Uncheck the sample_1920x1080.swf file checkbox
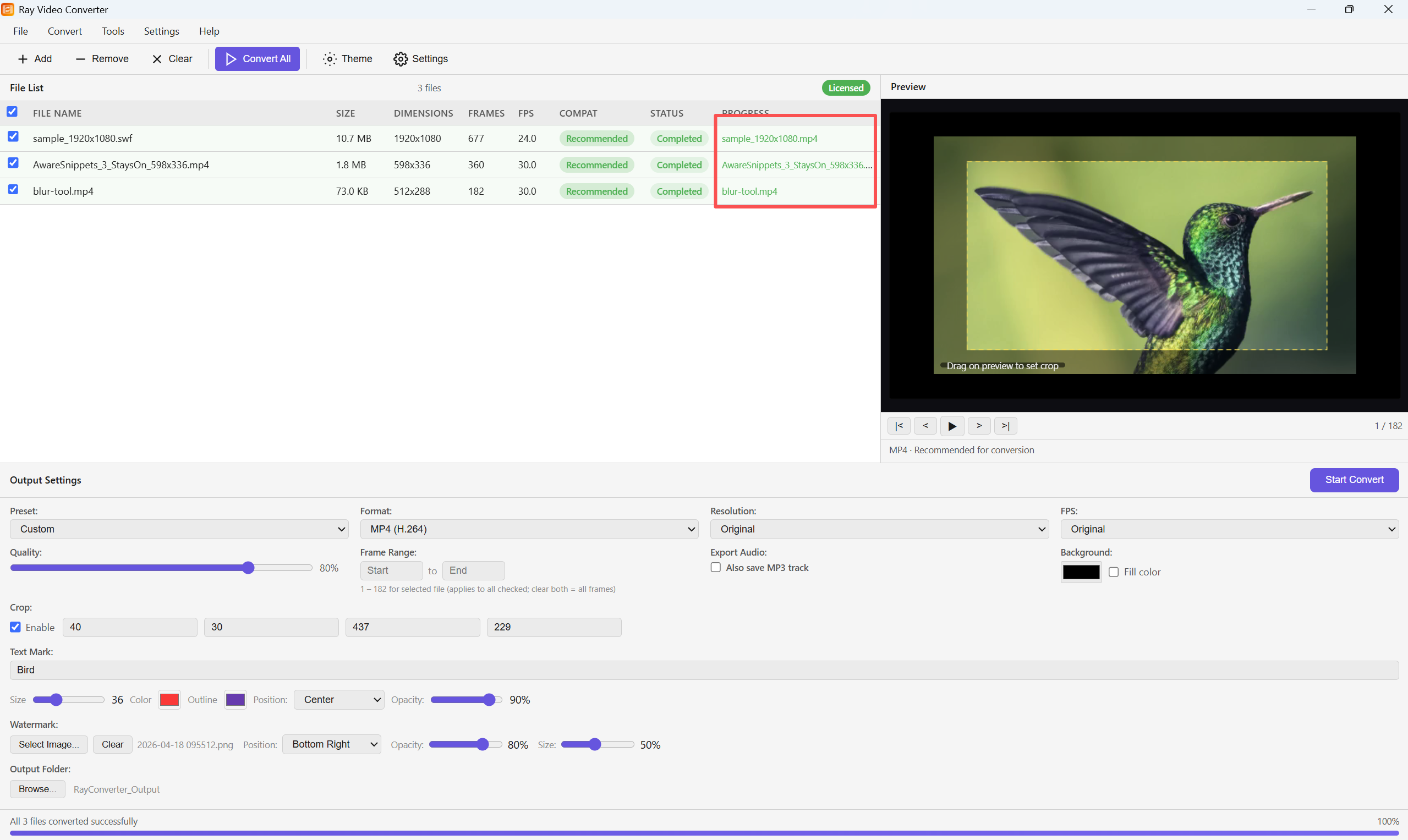This screenshot has width=1408, height=840. click(x=13, y=136)
